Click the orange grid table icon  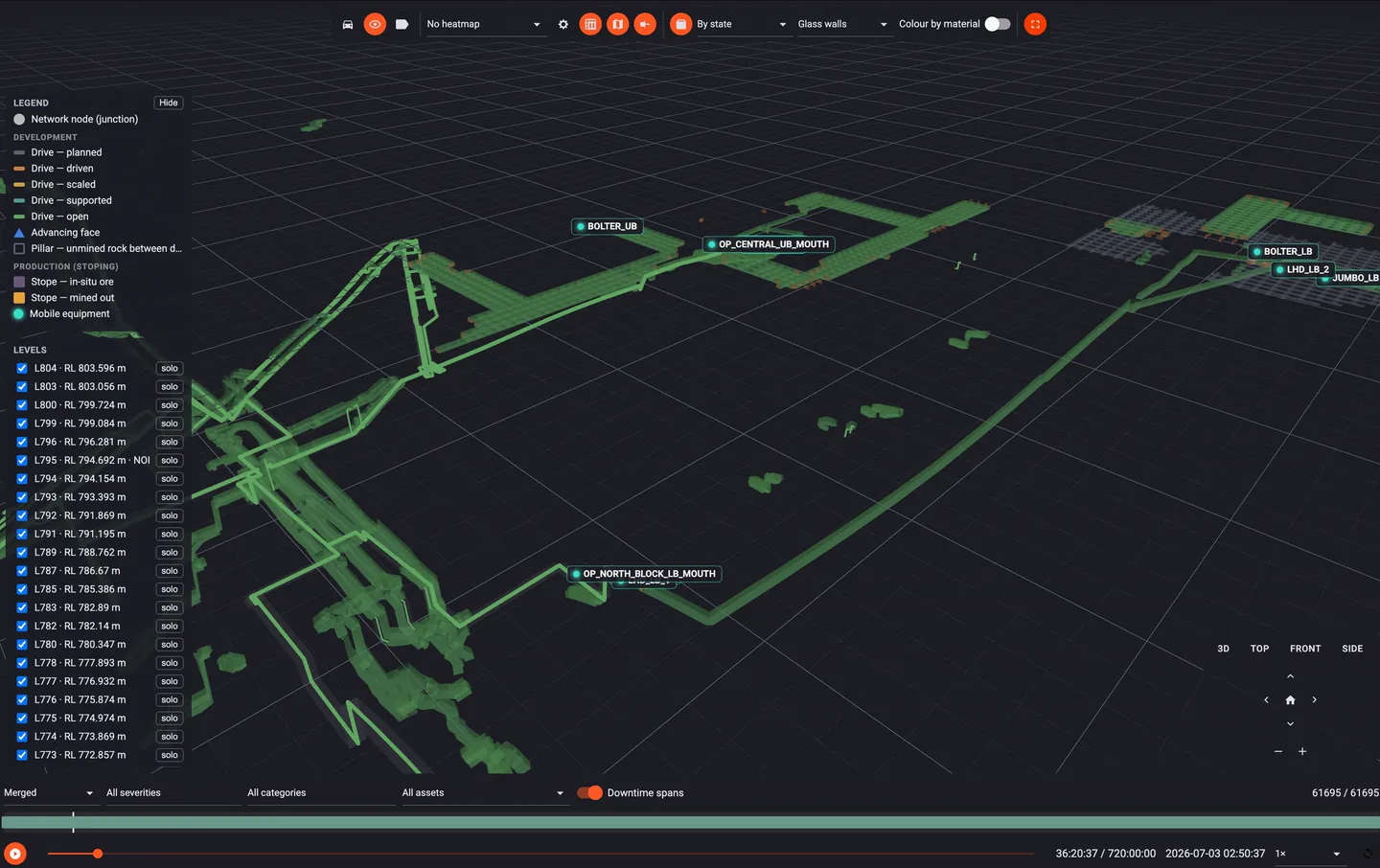(x=590, y=24)
